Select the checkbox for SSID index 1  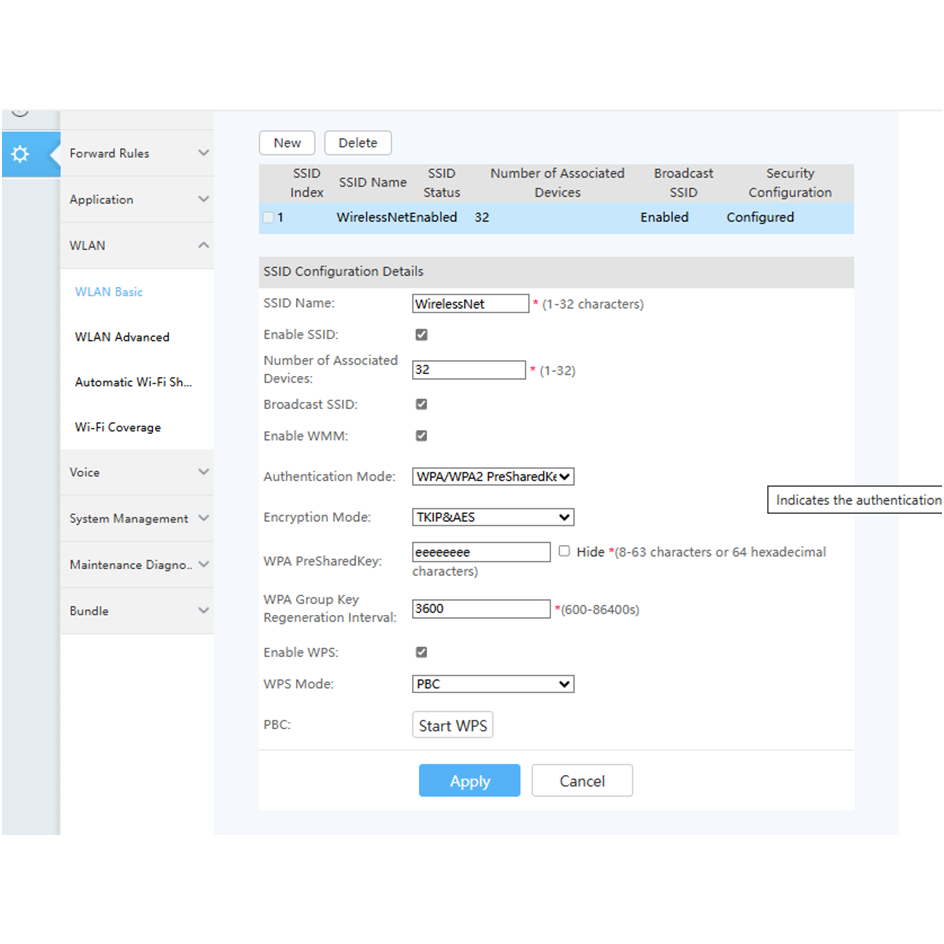pos(268,218)
